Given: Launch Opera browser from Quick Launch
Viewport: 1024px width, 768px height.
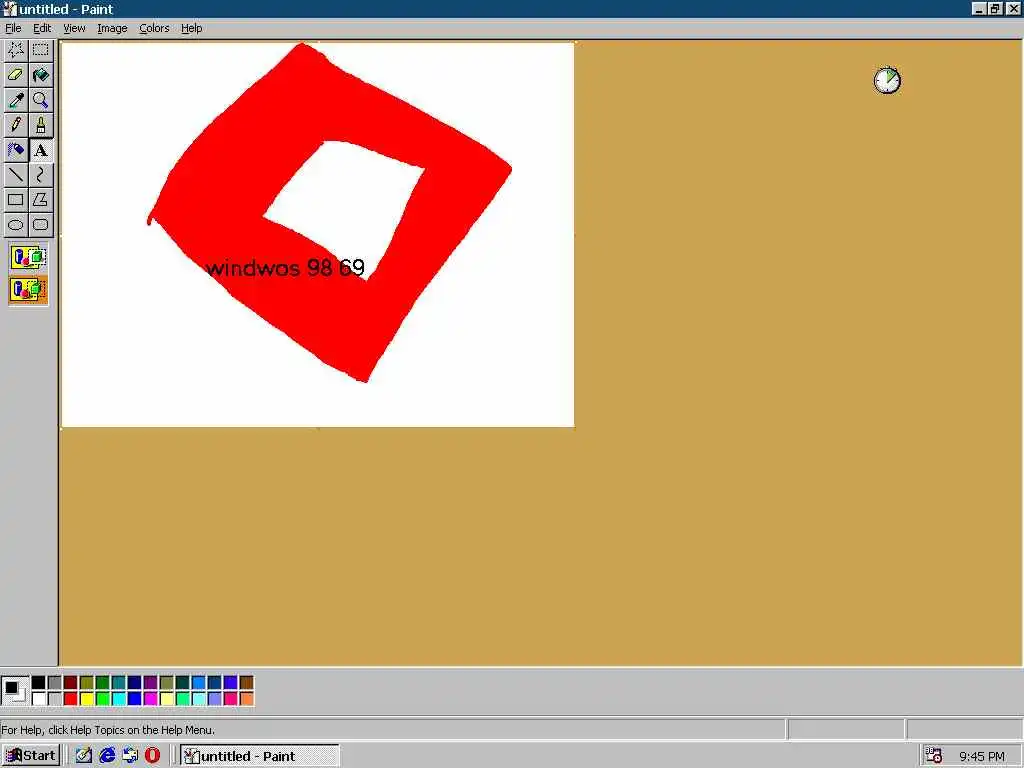Looking at the screenshot, I should point(153,756).
